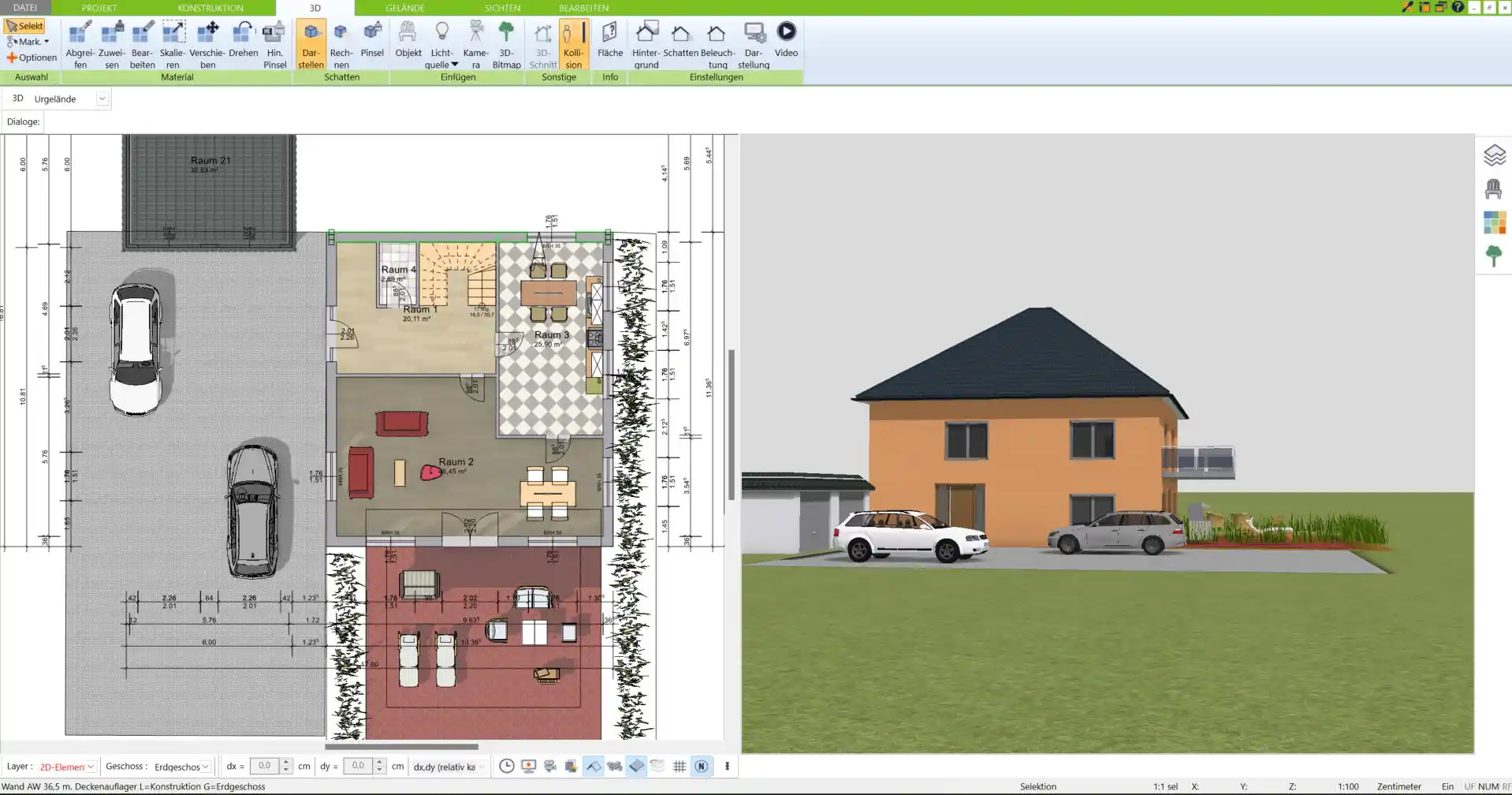
Task: Click the dy value input field
Action: tap(358, 766)
